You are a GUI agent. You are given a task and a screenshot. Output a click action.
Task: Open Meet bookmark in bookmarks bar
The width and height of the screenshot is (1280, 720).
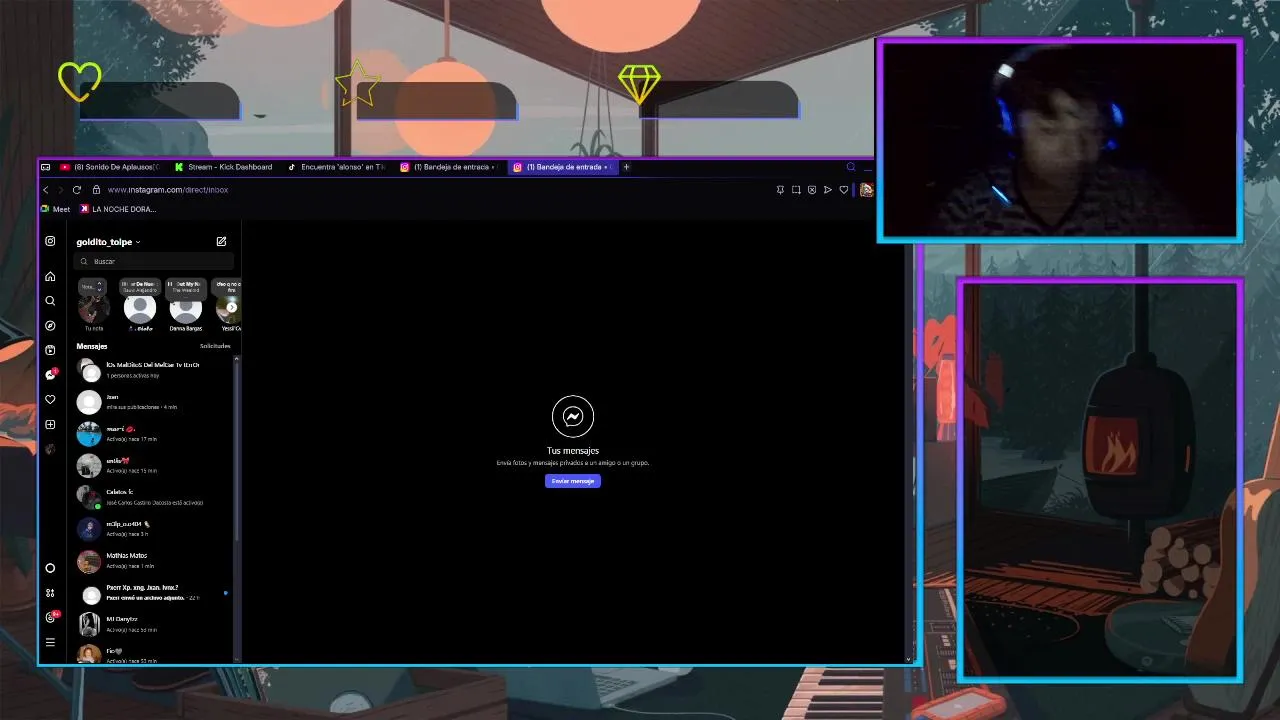tap(56, 209)
